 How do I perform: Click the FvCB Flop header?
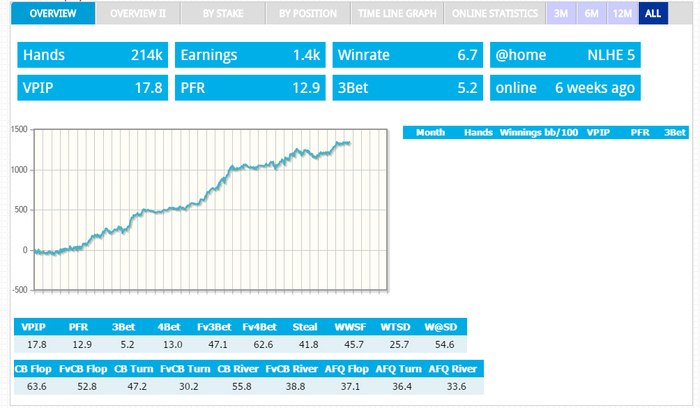(x=83, y=369)
